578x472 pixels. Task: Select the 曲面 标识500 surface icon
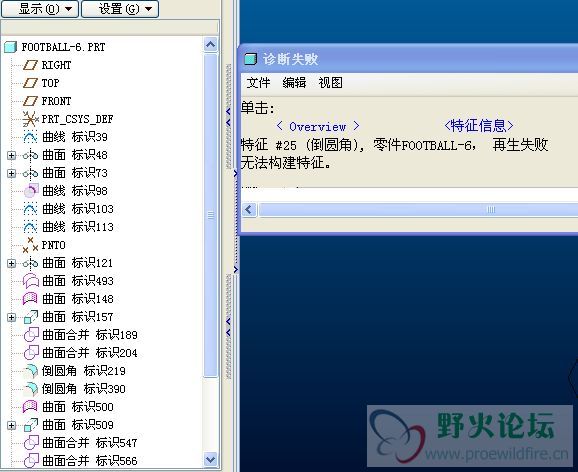(31, 407)
